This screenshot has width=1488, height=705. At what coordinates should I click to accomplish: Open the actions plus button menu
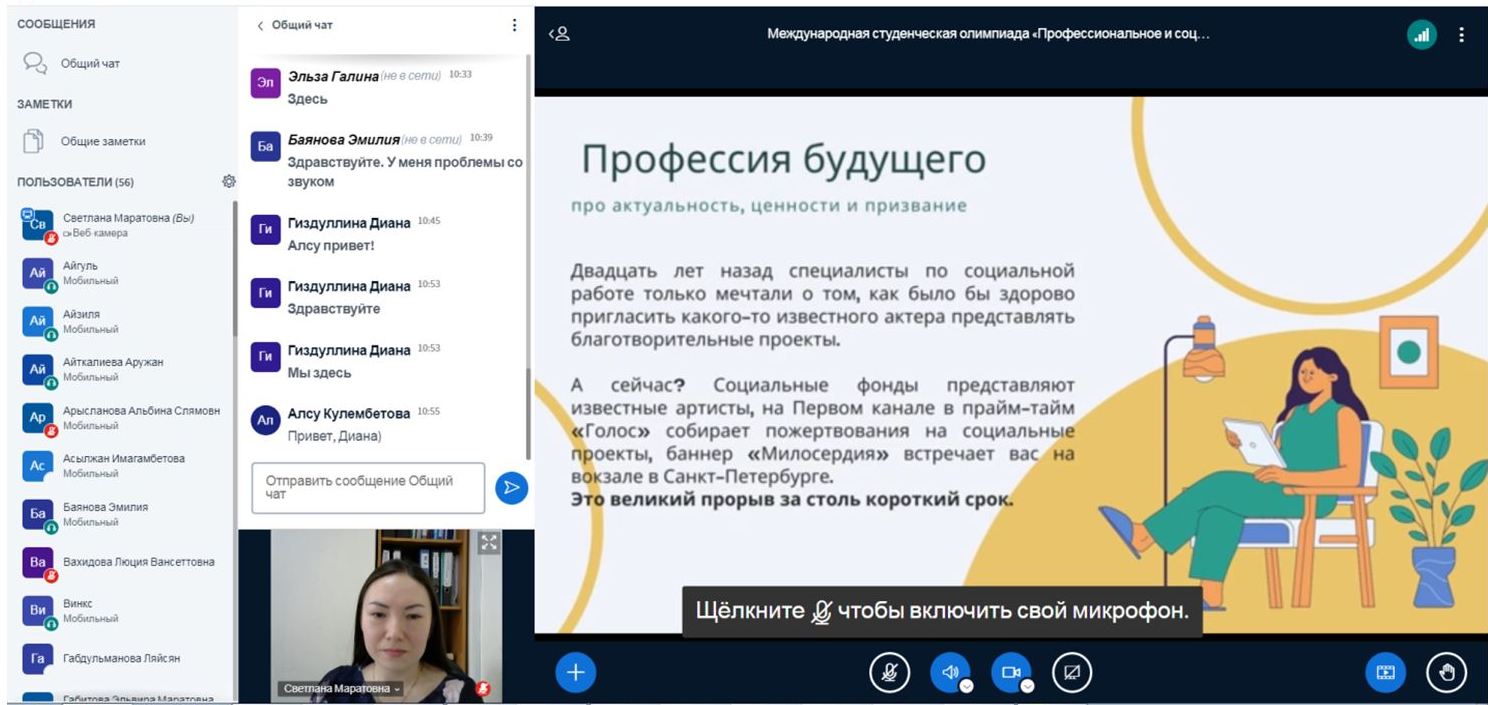[575, 673]
